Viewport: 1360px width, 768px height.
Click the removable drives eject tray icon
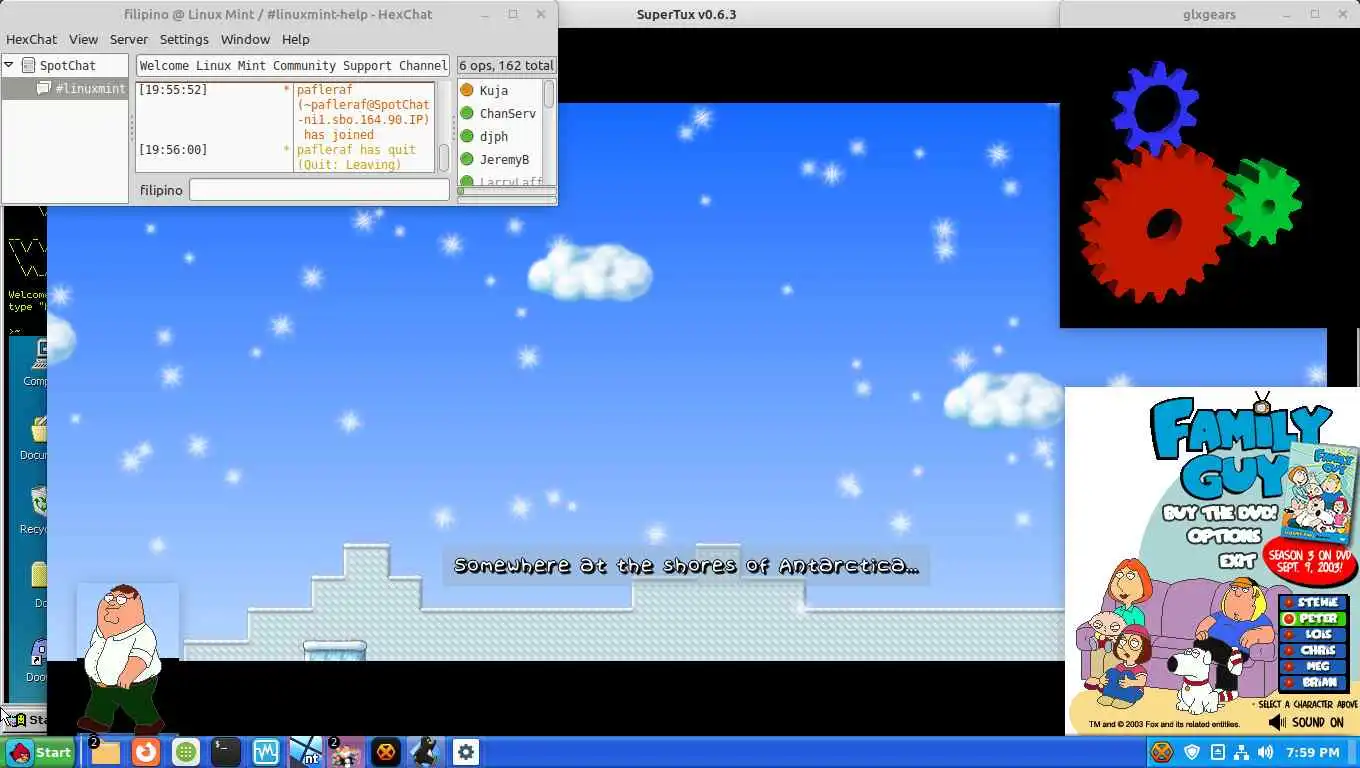click(1217, 752)
